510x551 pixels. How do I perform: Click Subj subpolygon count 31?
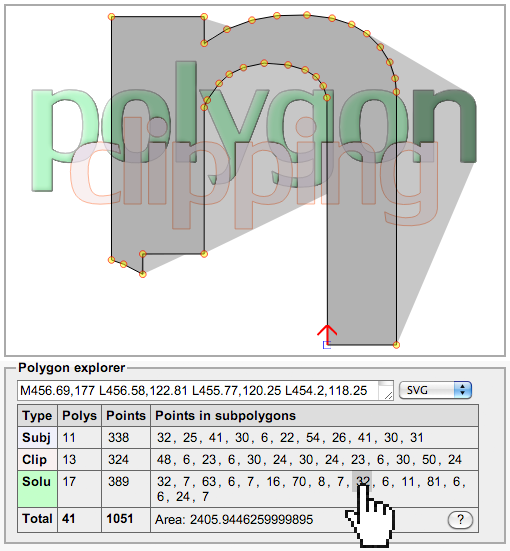click(x=417, y=437)
